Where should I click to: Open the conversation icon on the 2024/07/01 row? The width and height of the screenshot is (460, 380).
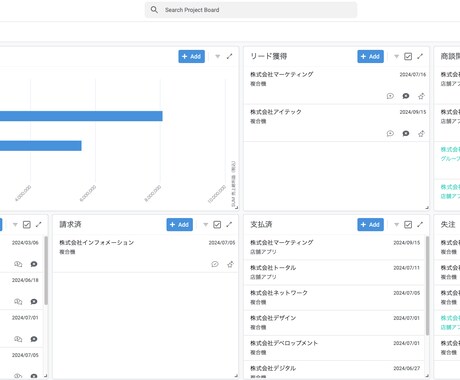18,339
